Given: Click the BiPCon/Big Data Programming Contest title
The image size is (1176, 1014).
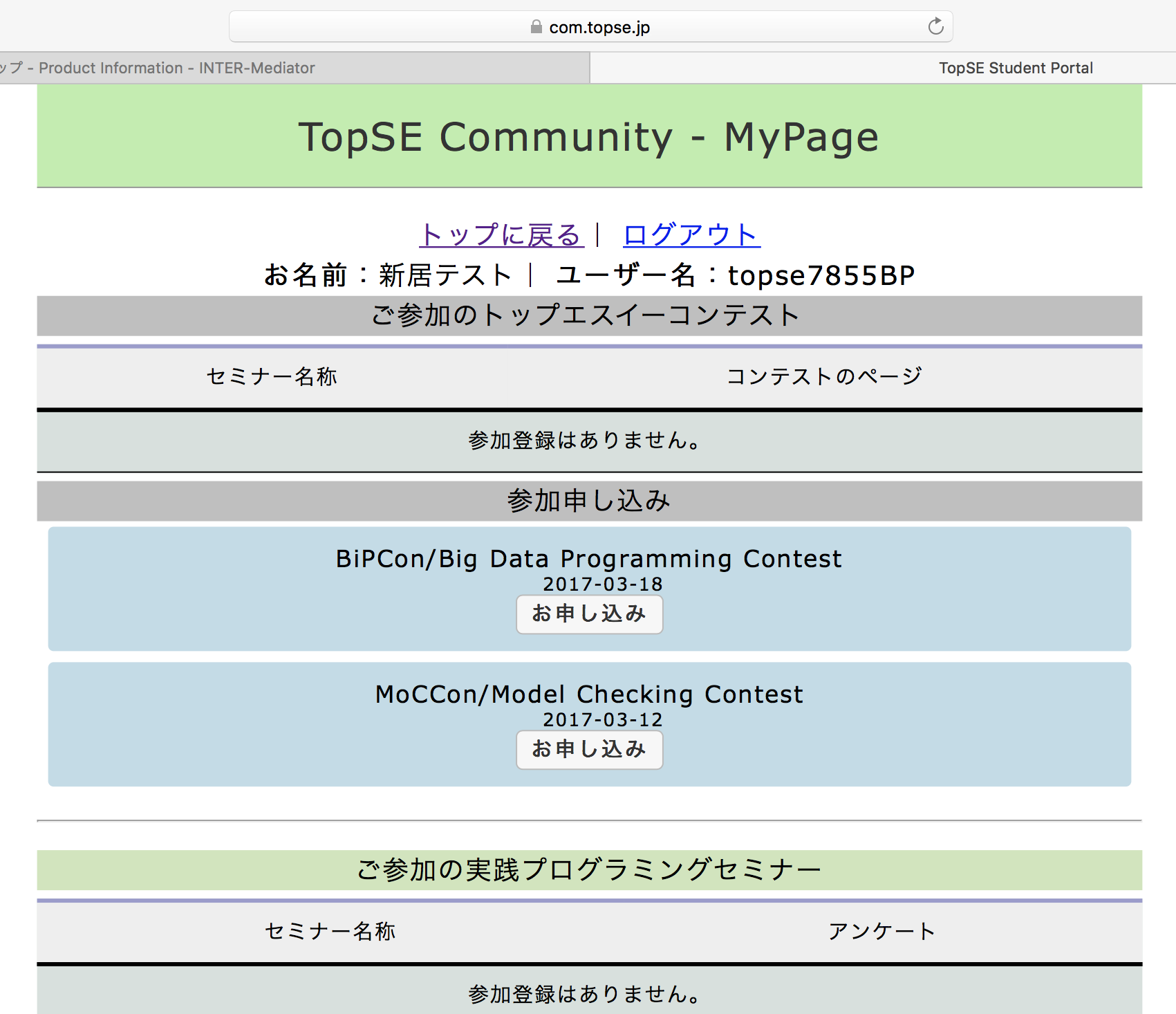Looking at the screenshot, I should tap(588, 559).
